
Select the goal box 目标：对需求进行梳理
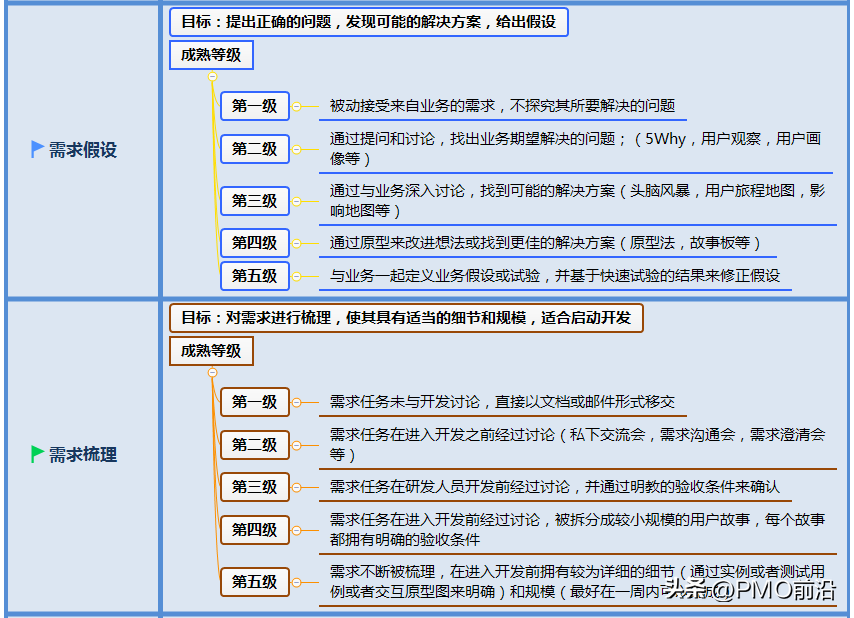[x=406, y=317]
